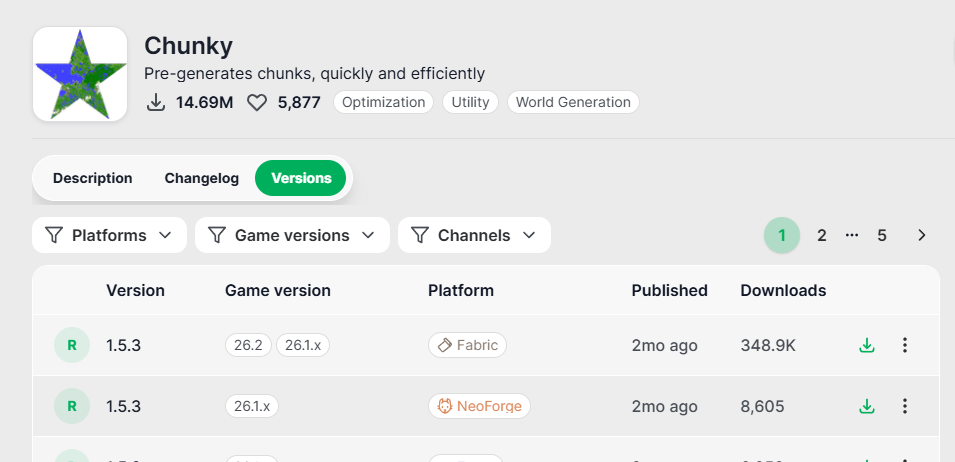Click the pagination ellipsis

(852, 235)
